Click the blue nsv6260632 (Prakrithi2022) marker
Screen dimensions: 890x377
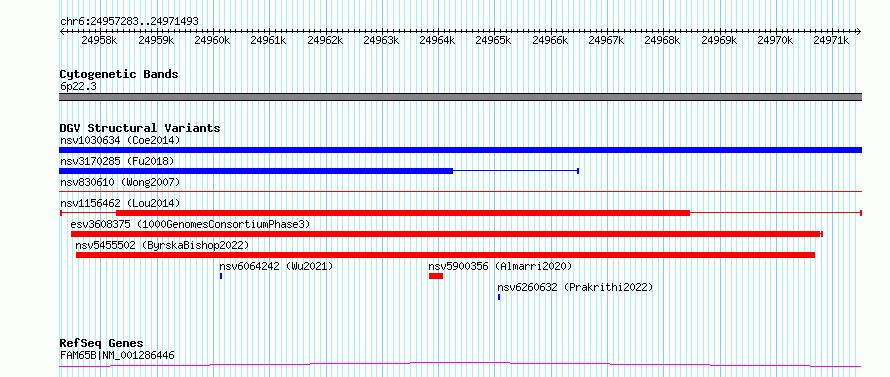click(499, 297)
